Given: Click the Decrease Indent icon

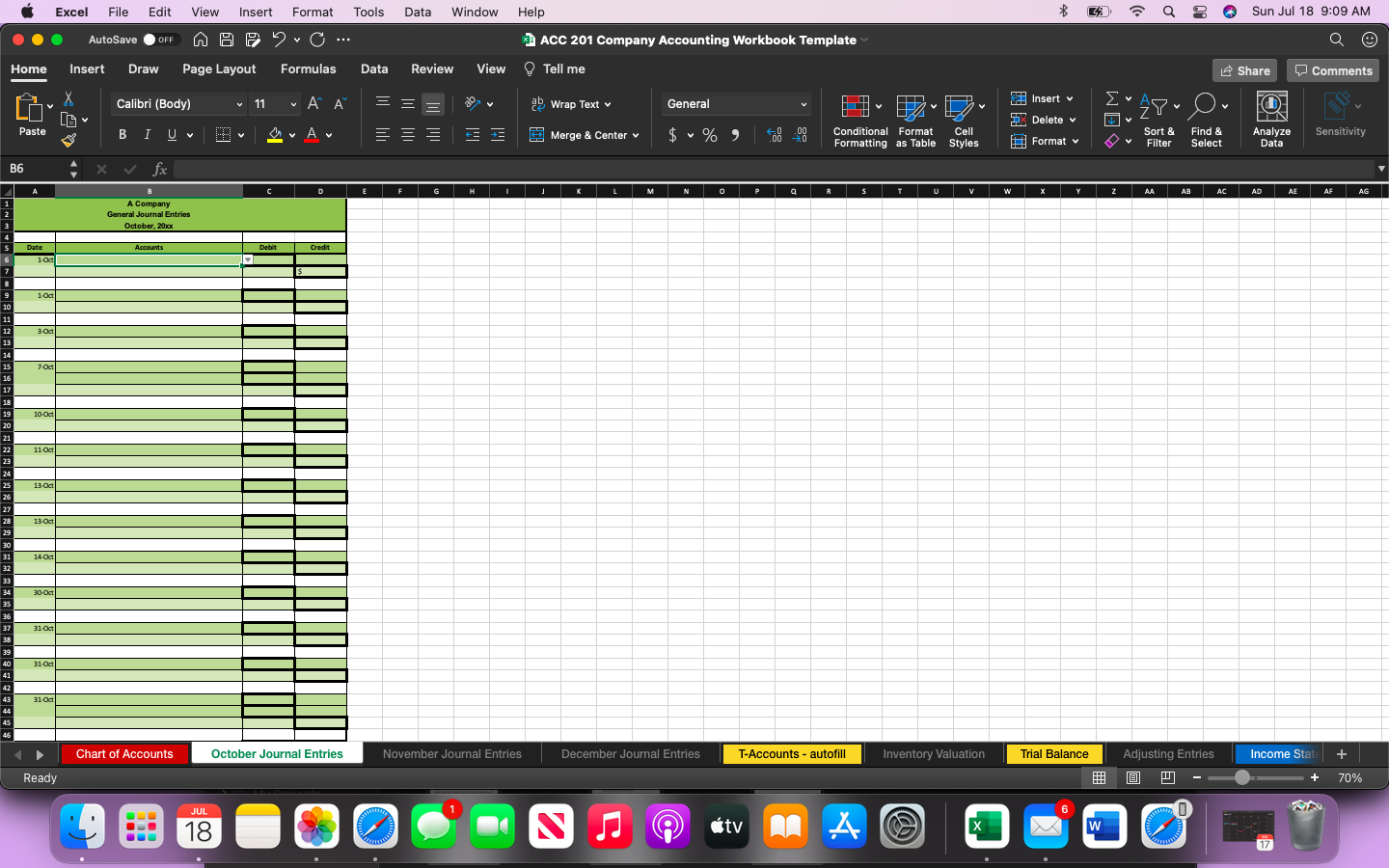Looking at the screenshot, I should click(473, 135).
